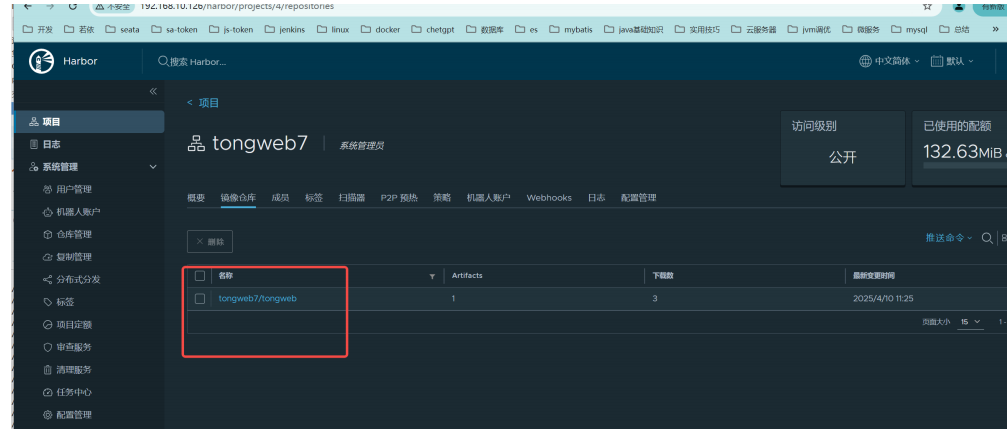Sort by the 最新变更时间 column header
This screenshot has height=429, width=1007.
(x=873, y=276)
